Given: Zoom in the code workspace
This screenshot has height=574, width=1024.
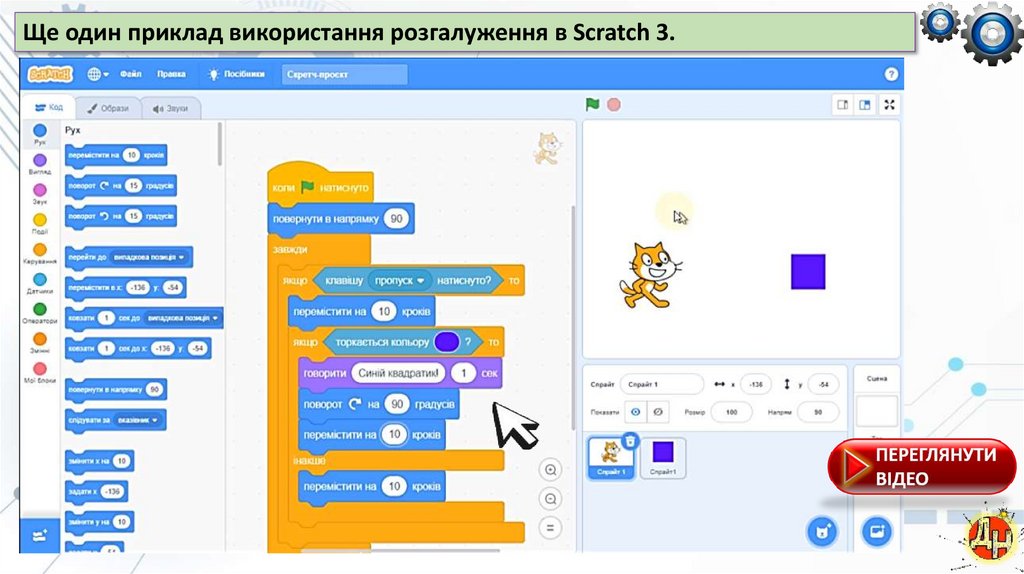Looking at the screenshot, I should (551, 470).
